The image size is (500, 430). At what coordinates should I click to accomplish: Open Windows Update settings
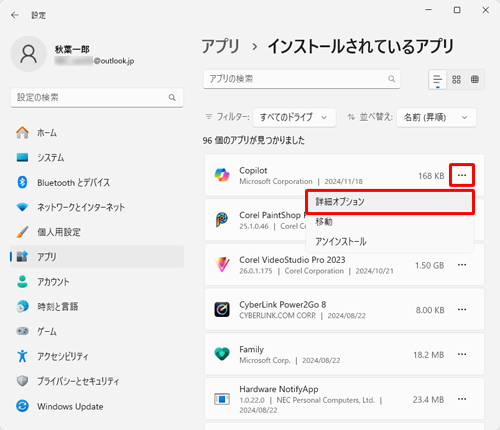(x=97, y=406)
